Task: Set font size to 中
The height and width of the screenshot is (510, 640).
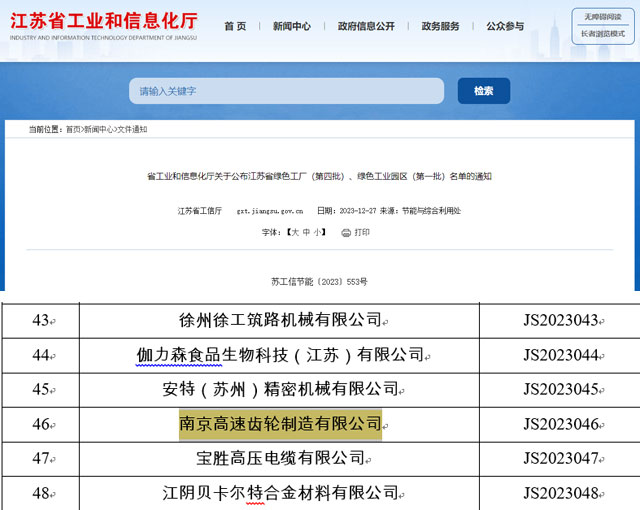Action: (306, 232)
